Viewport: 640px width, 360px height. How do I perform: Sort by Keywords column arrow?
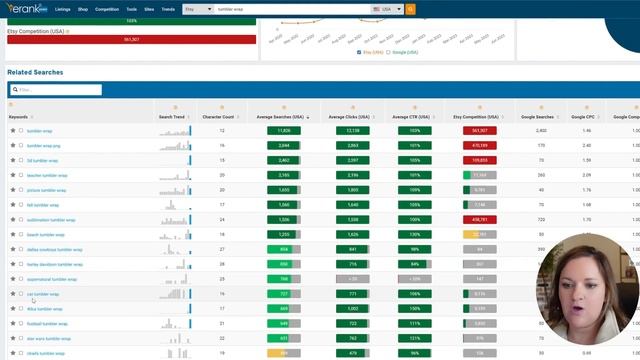point(32,117)
